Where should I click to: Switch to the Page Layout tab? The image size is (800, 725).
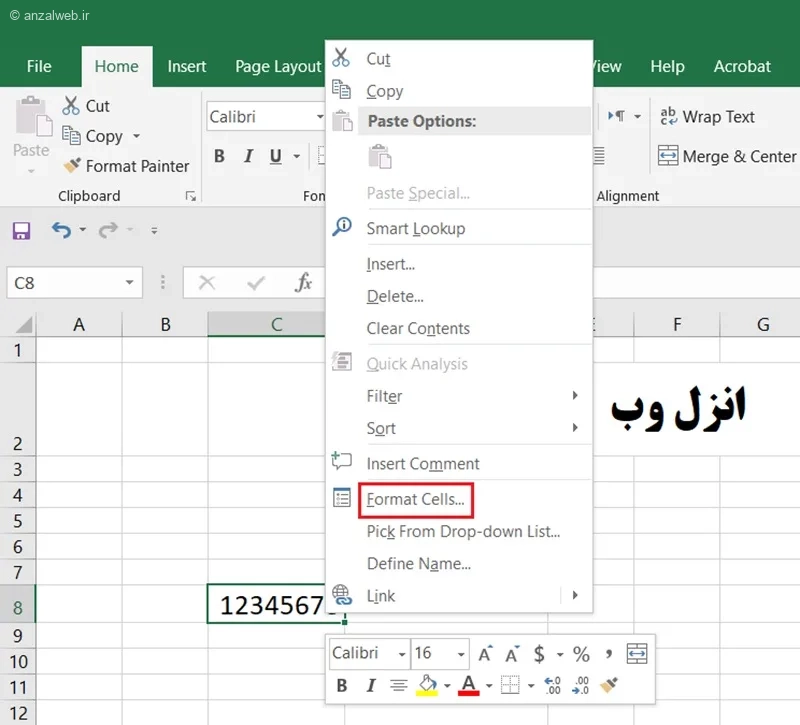[x=278, y=66]
